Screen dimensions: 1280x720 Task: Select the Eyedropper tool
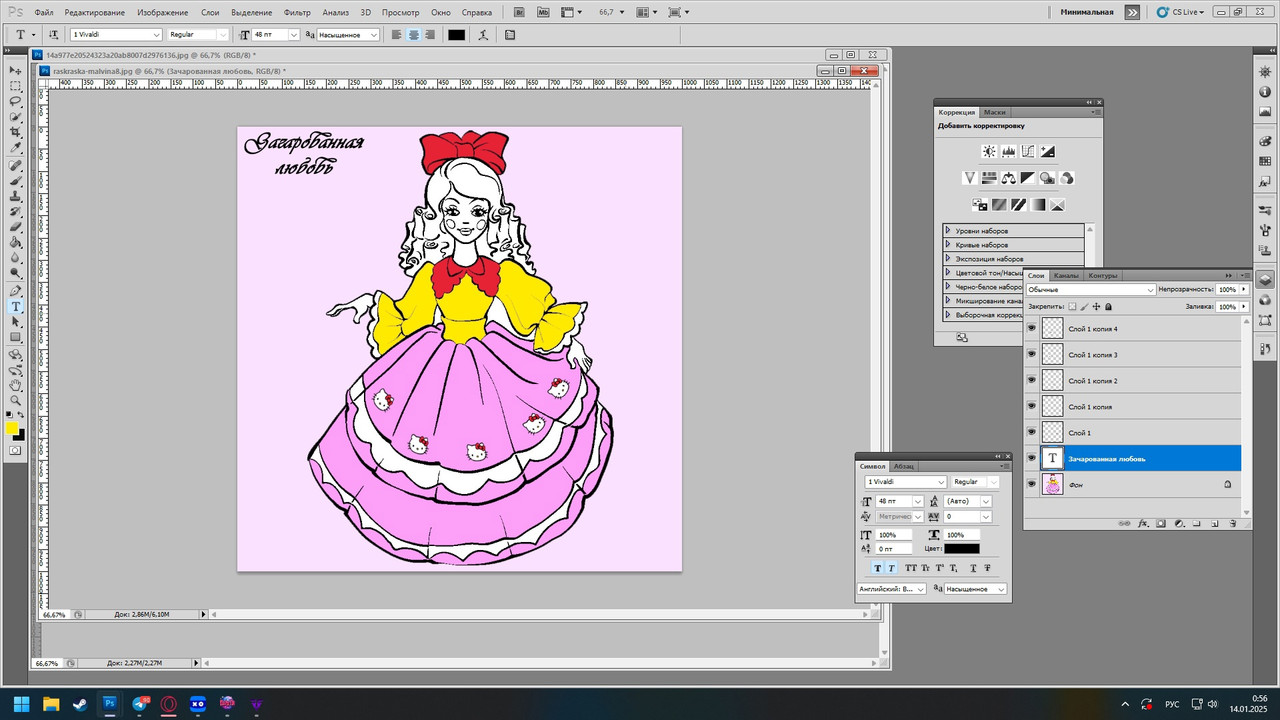[x=16, y=147]
